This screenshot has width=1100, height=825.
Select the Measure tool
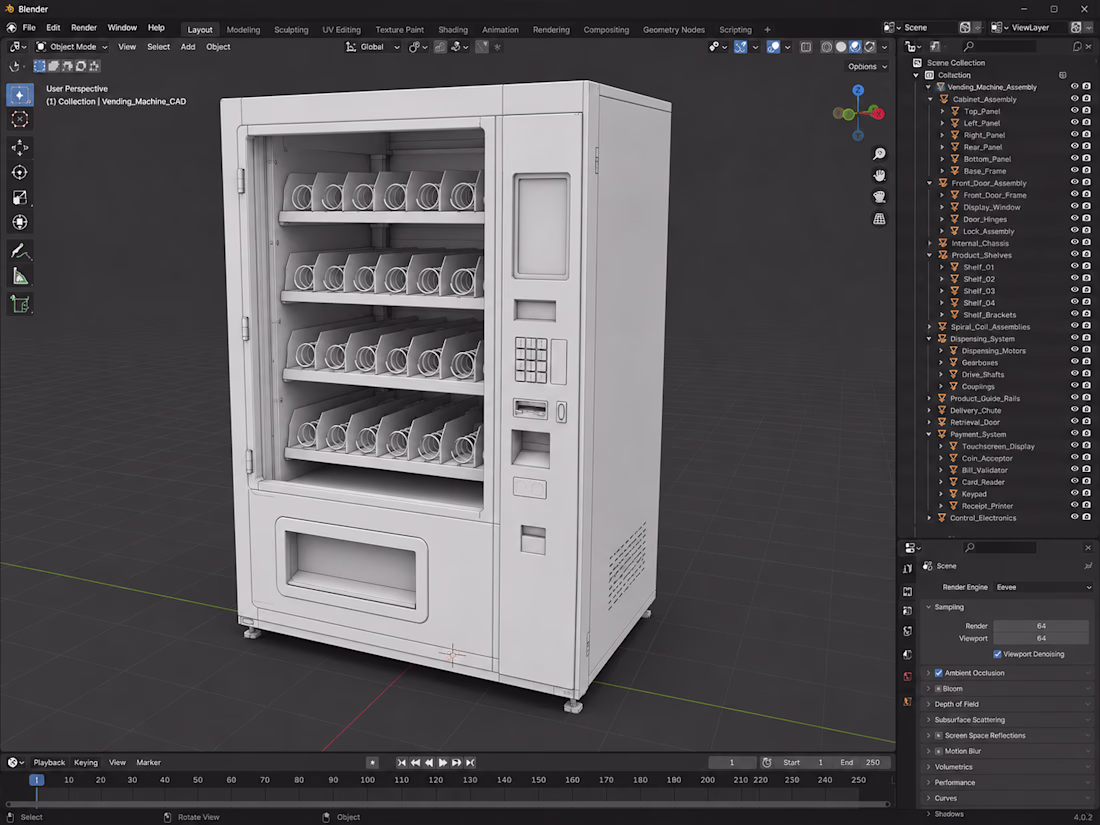20,276
